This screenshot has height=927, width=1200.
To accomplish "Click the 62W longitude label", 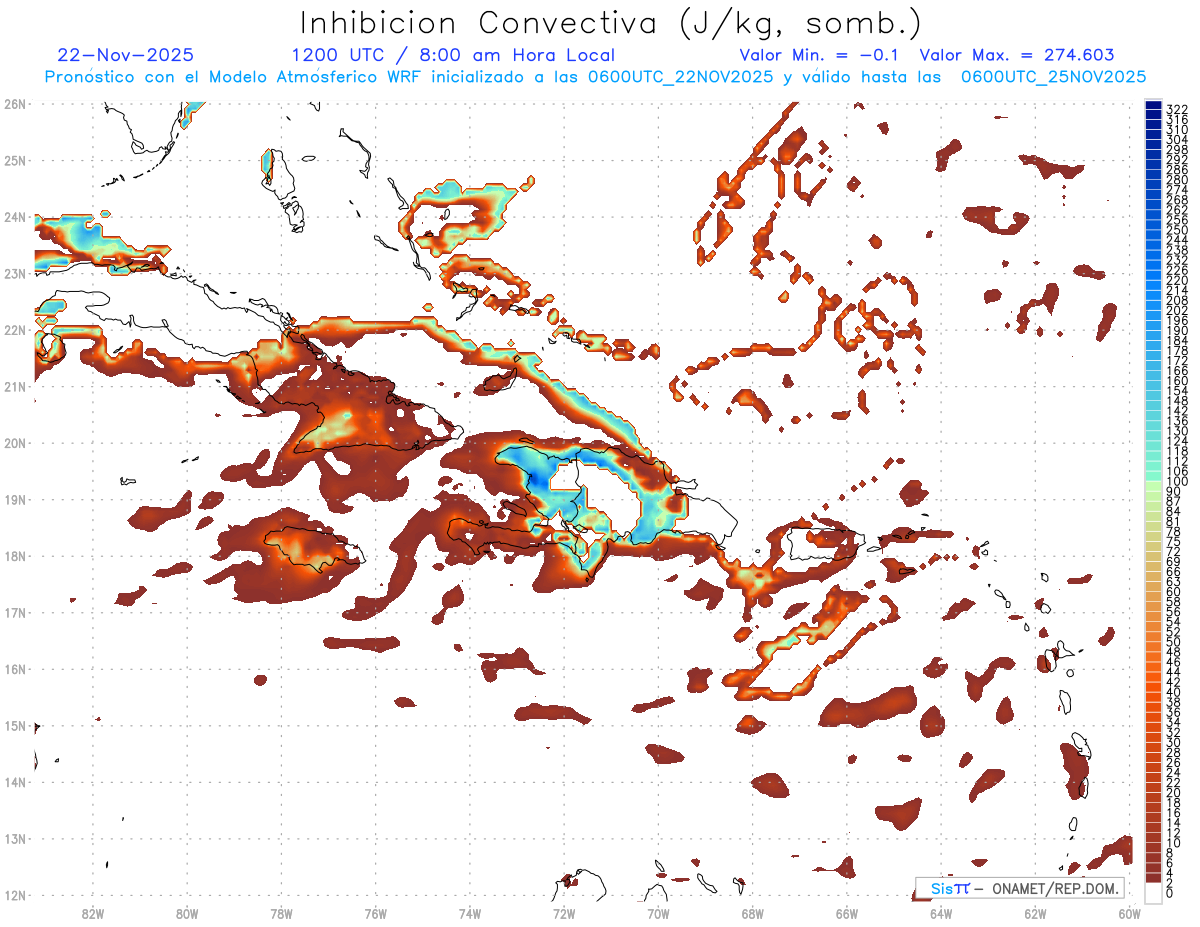I will [x=1035, y=912].
